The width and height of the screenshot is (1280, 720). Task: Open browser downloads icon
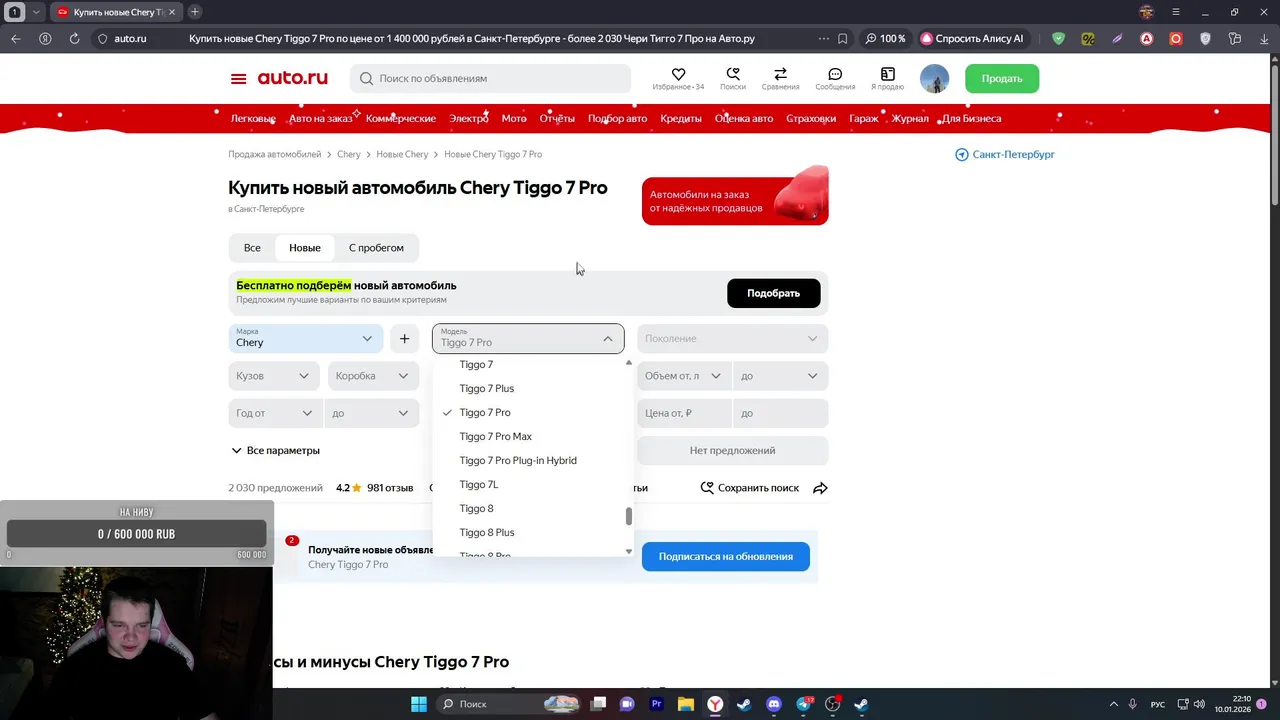(1263, 39)
